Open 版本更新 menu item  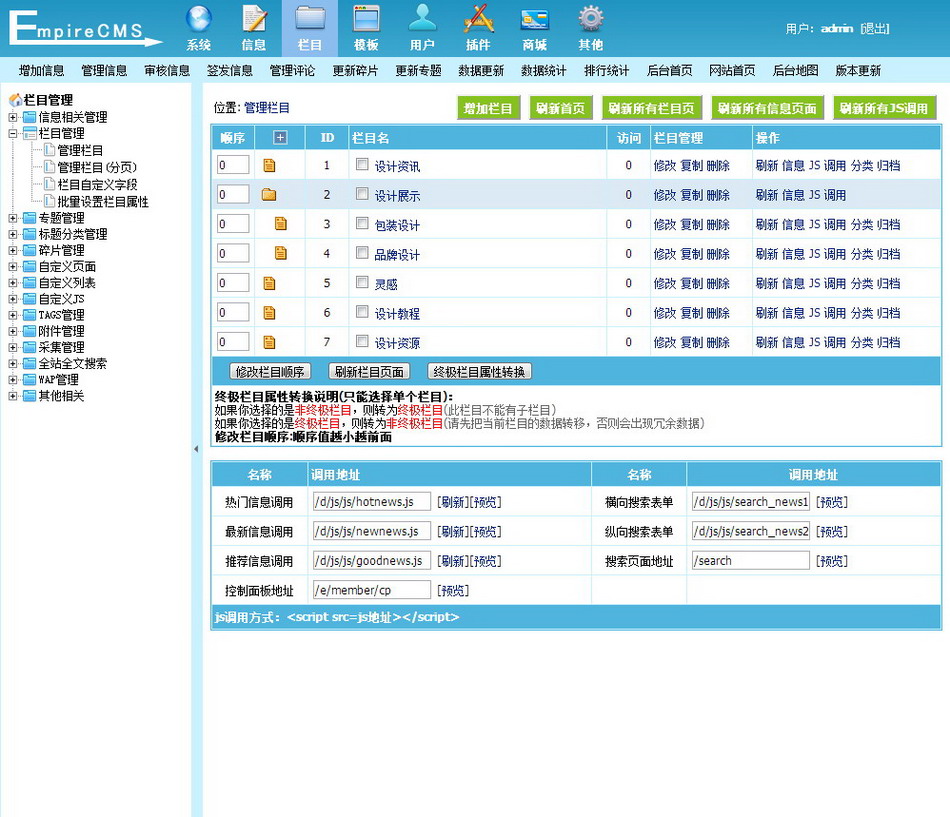point(858,70)
